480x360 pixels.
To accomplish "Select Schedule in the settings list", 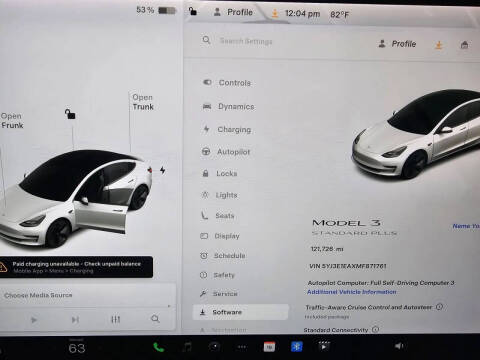I will [x=223, y=256].
